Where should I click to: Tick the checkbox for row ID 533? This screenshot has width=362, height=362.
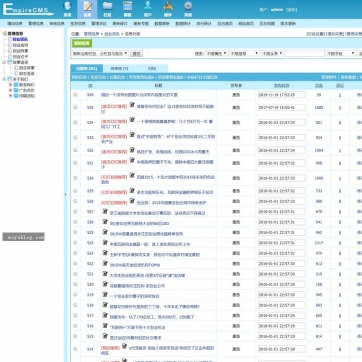click(75, 137)
